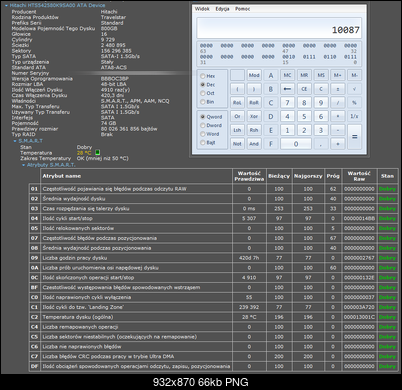Click the backspace arrow key
The image size is (402, 390).
(x=287, y=89)
